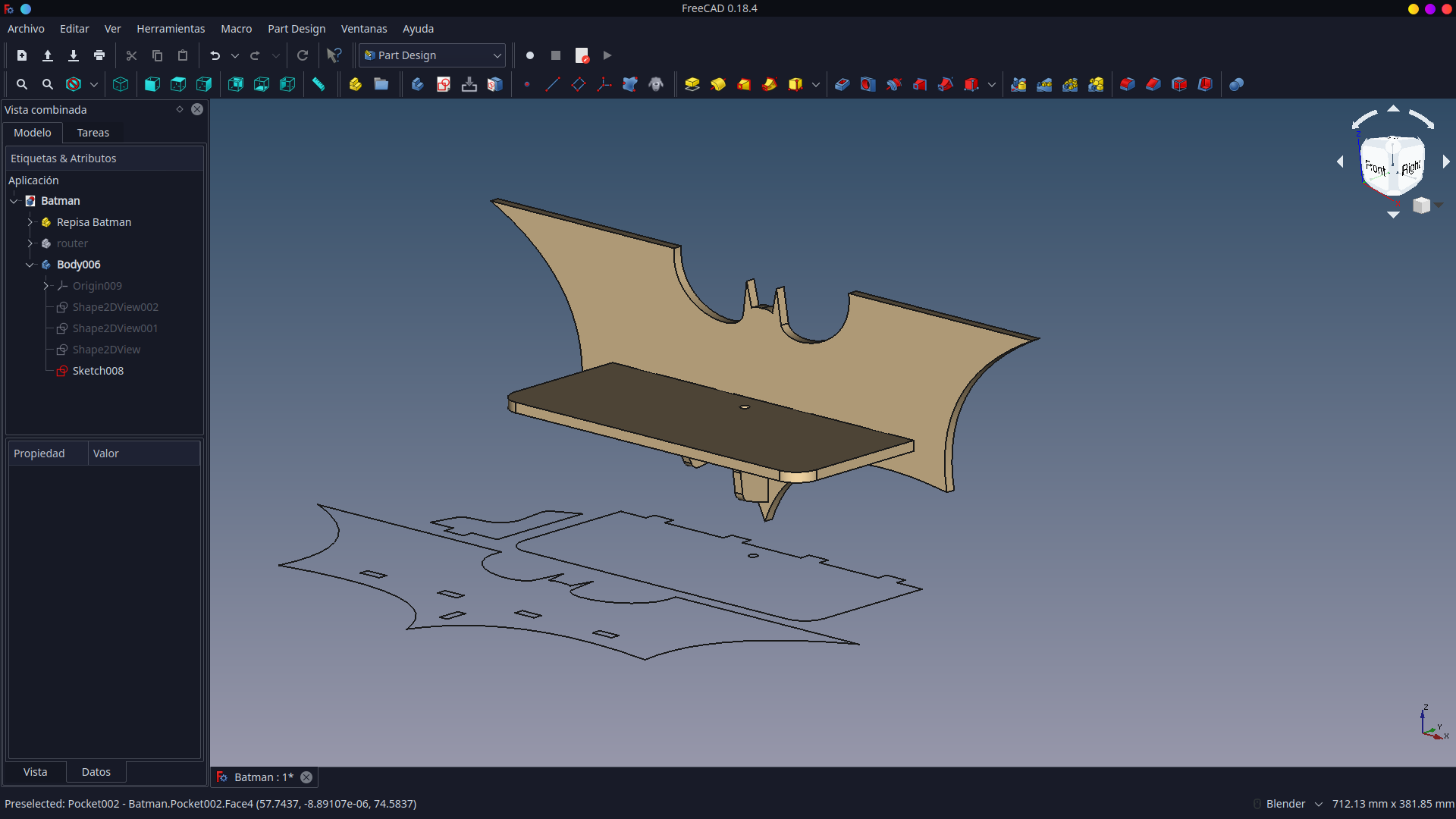Select the Pocket tool
The height and width of the screenshot is (819, 1456).
pyautogui.click(x=843, y=84)
